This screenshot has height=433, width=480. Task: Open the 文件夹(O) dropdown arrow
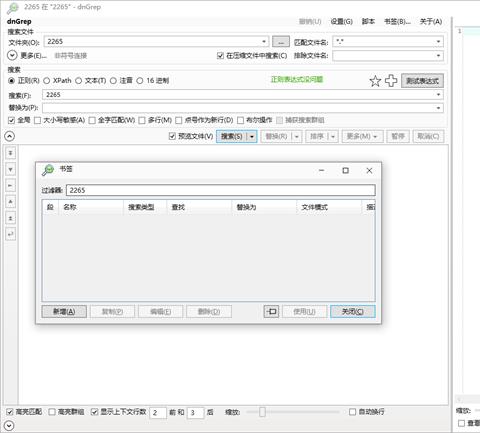[x=264, y=42]
